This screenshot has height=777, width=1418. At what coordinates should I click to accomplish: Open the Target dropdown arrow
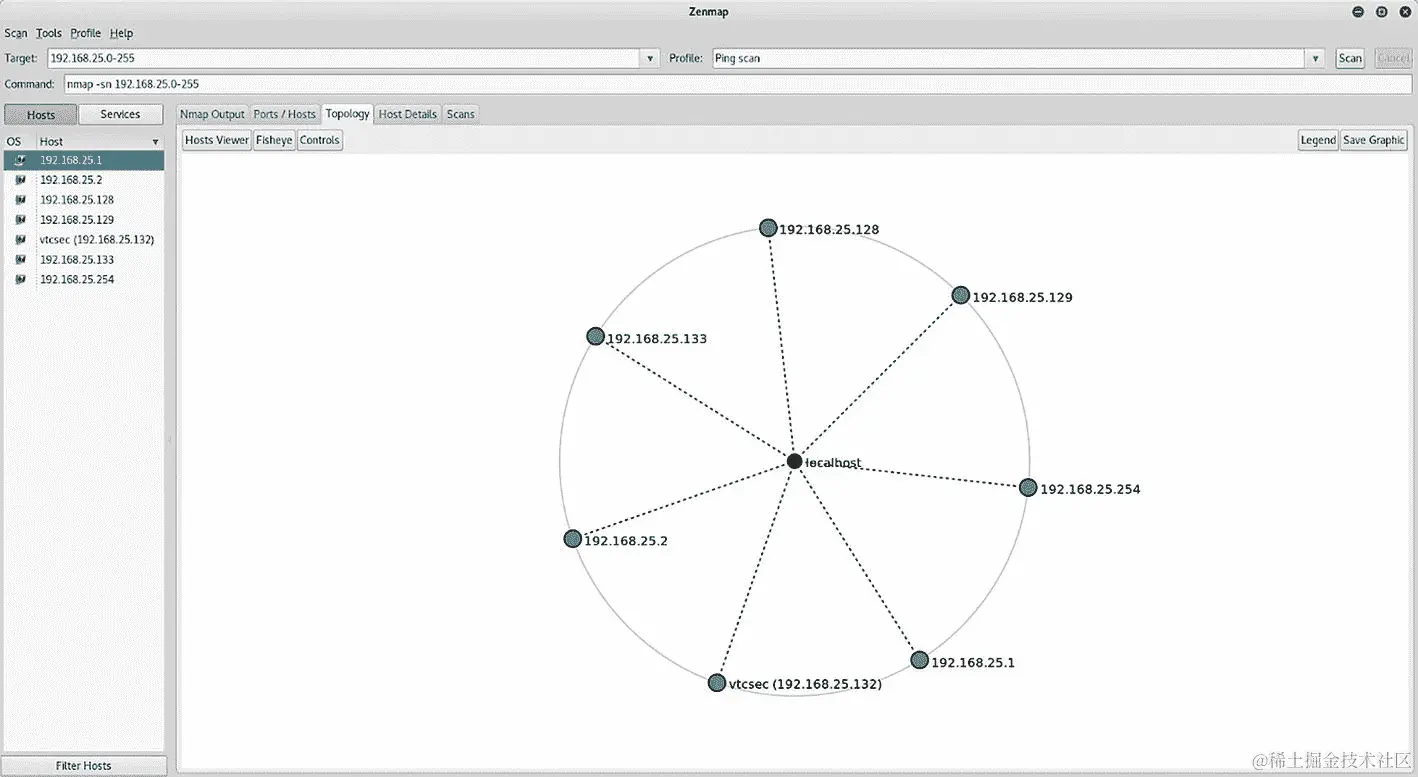651,59
